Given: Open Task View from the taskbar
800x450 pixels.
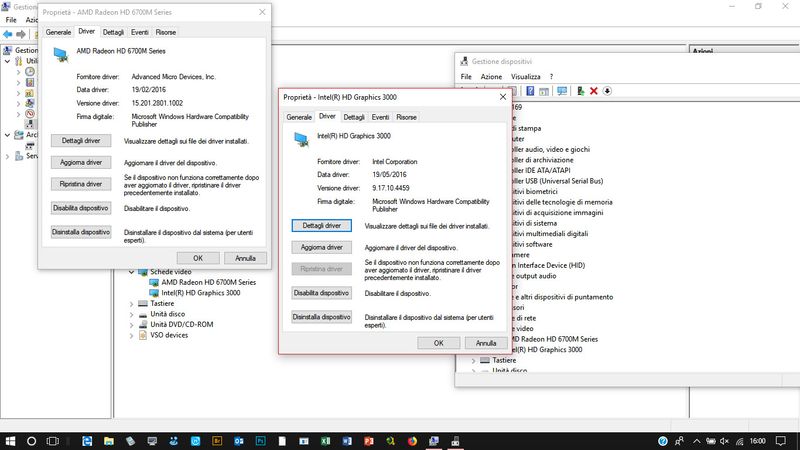Looking at the screenshot, I should [x=53, y=441].
